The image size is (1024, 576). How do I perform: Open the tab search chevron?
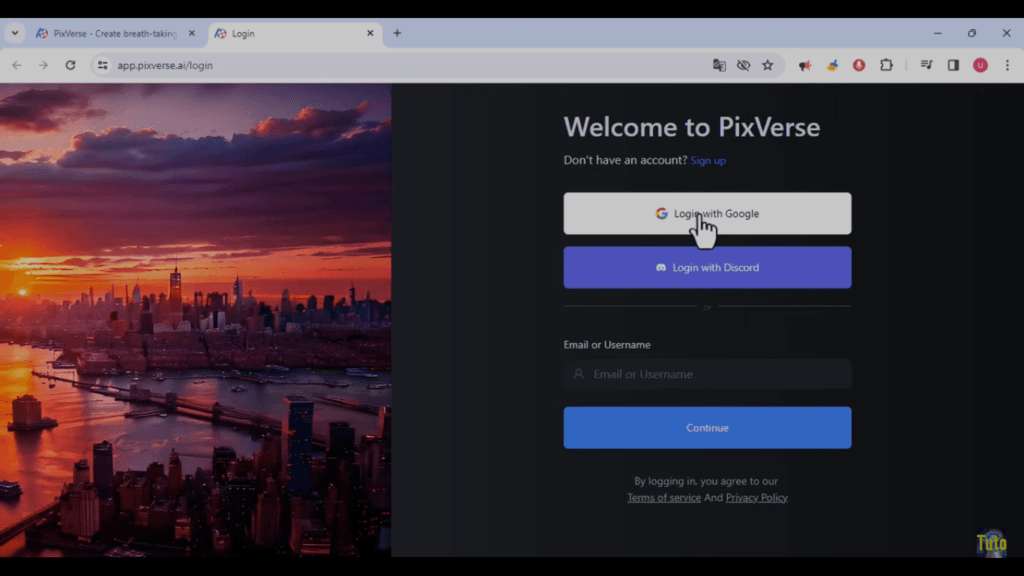pyautogui.click(x=14, y=32)
